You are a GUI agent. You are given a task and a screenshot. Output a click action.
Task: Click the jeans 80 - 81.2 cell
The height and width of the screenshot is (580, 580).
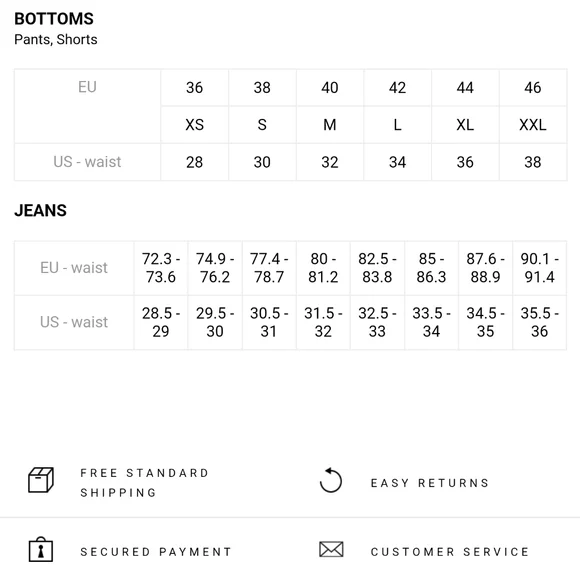[x=323, y=268]
